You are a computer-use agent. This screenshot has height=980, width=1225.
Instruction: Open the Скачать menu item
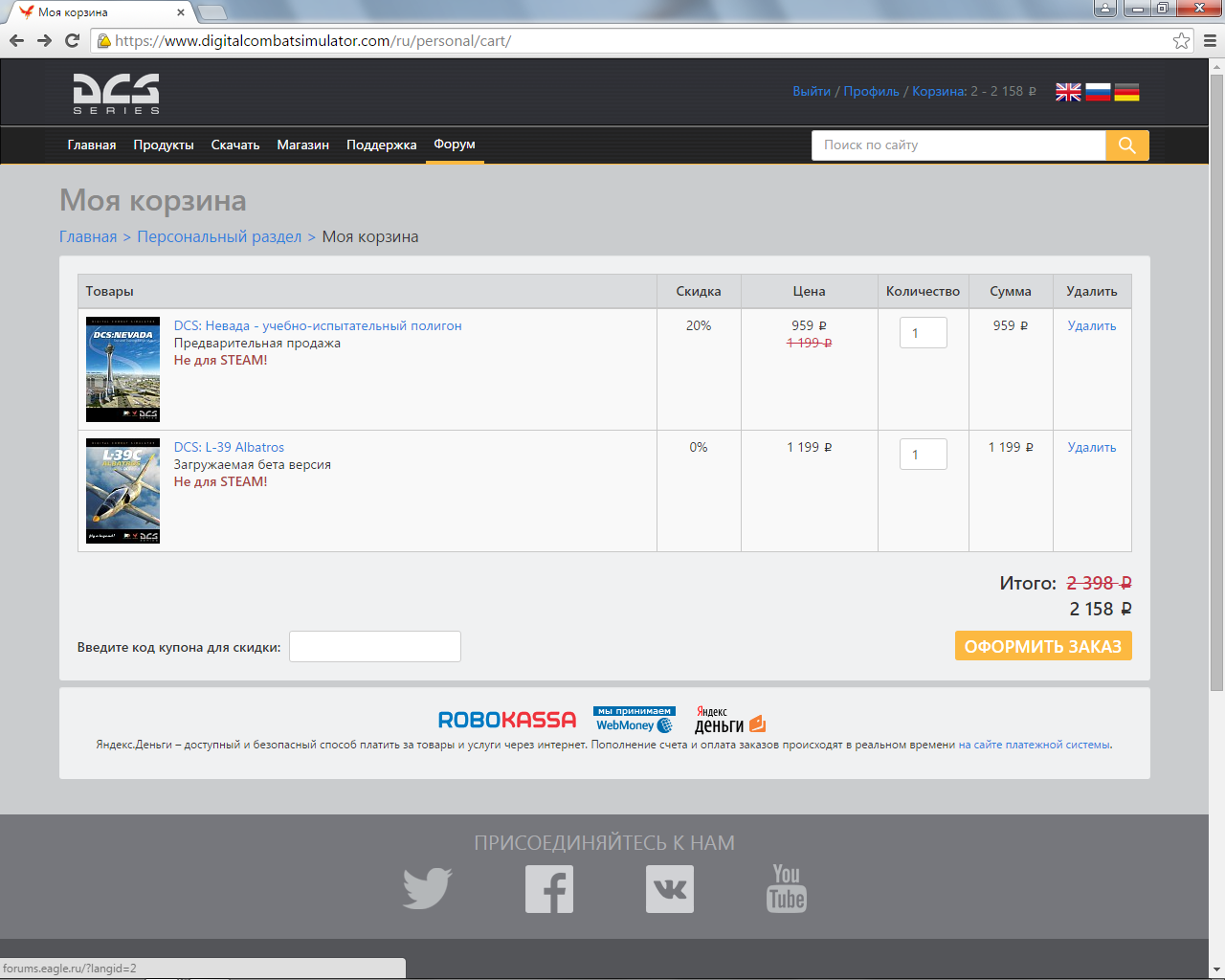[x=235, y=145]
